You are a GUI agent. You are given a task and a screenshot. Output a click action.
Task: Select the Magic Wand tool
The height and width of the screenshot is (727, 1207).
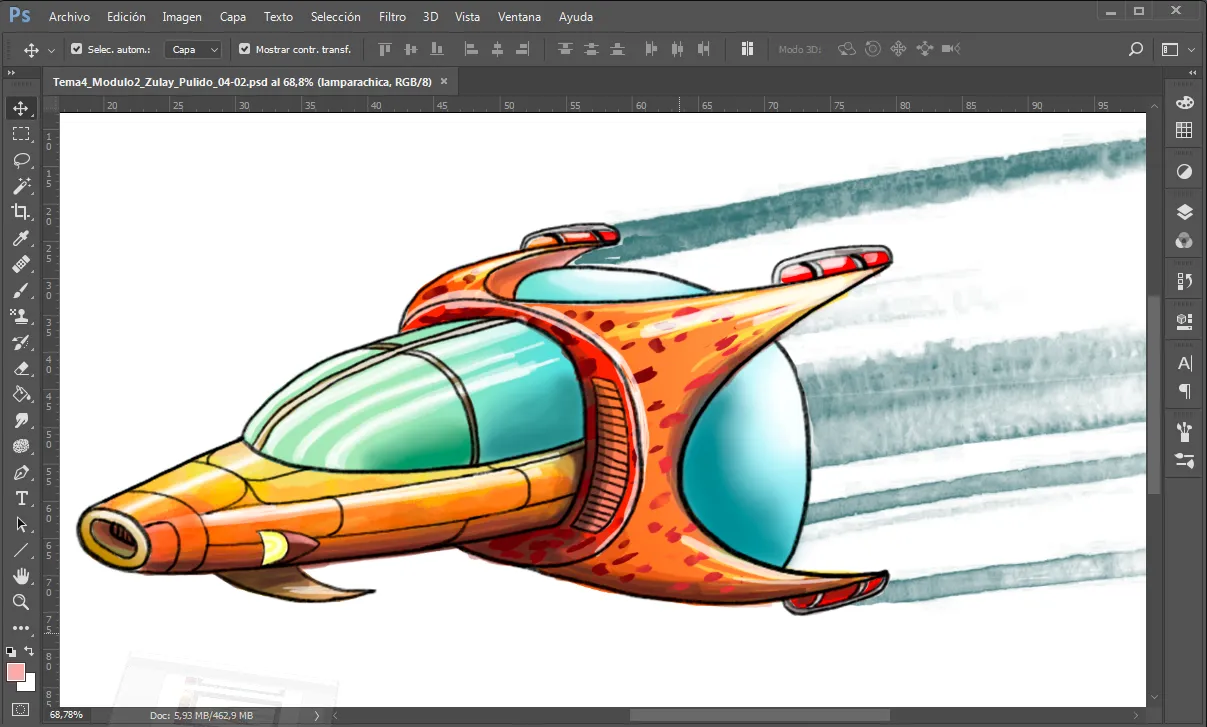coord(20,186)
